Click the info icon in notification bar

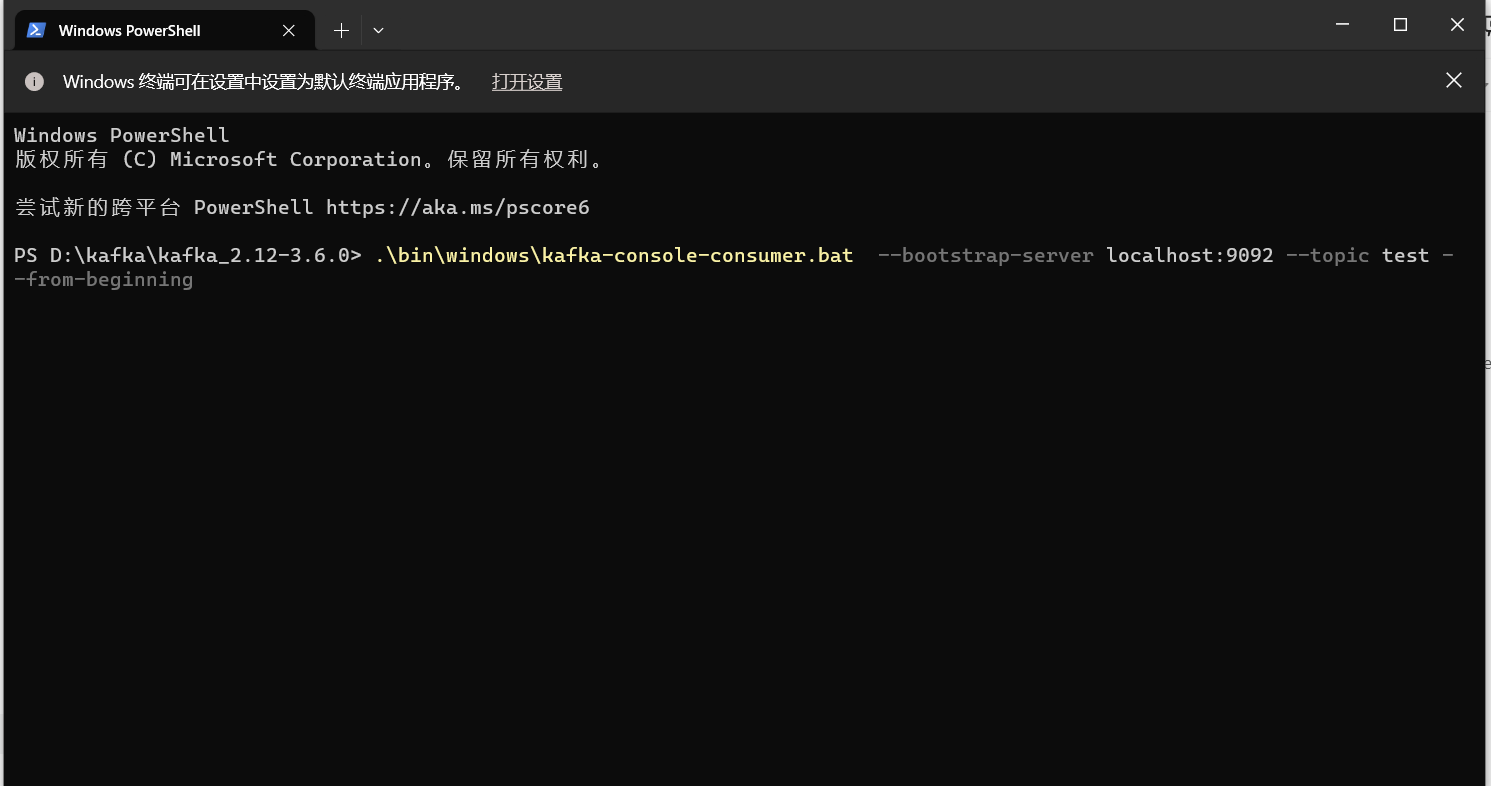(x=34, y=82)
